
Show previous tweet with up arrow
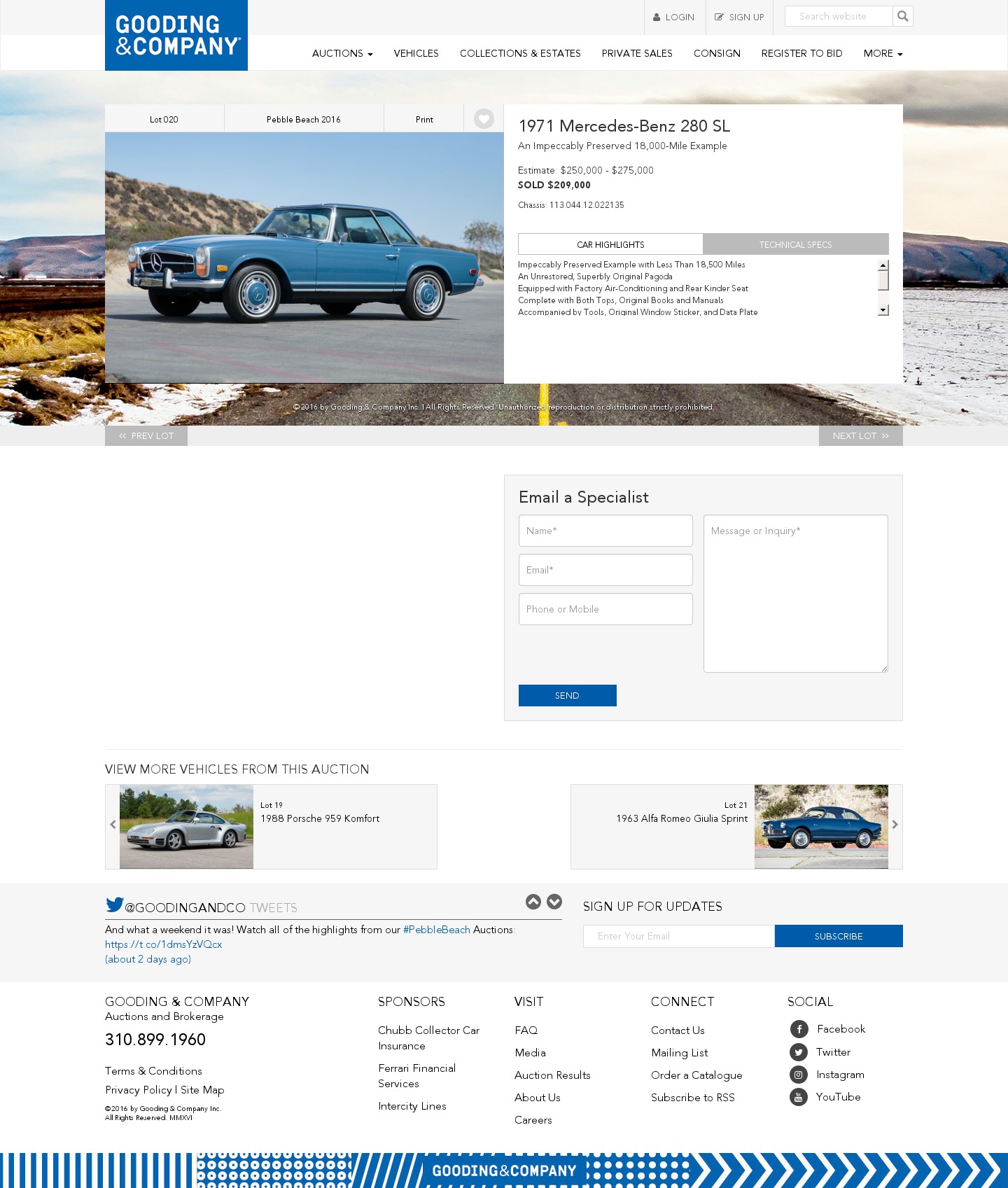point(533,902)
